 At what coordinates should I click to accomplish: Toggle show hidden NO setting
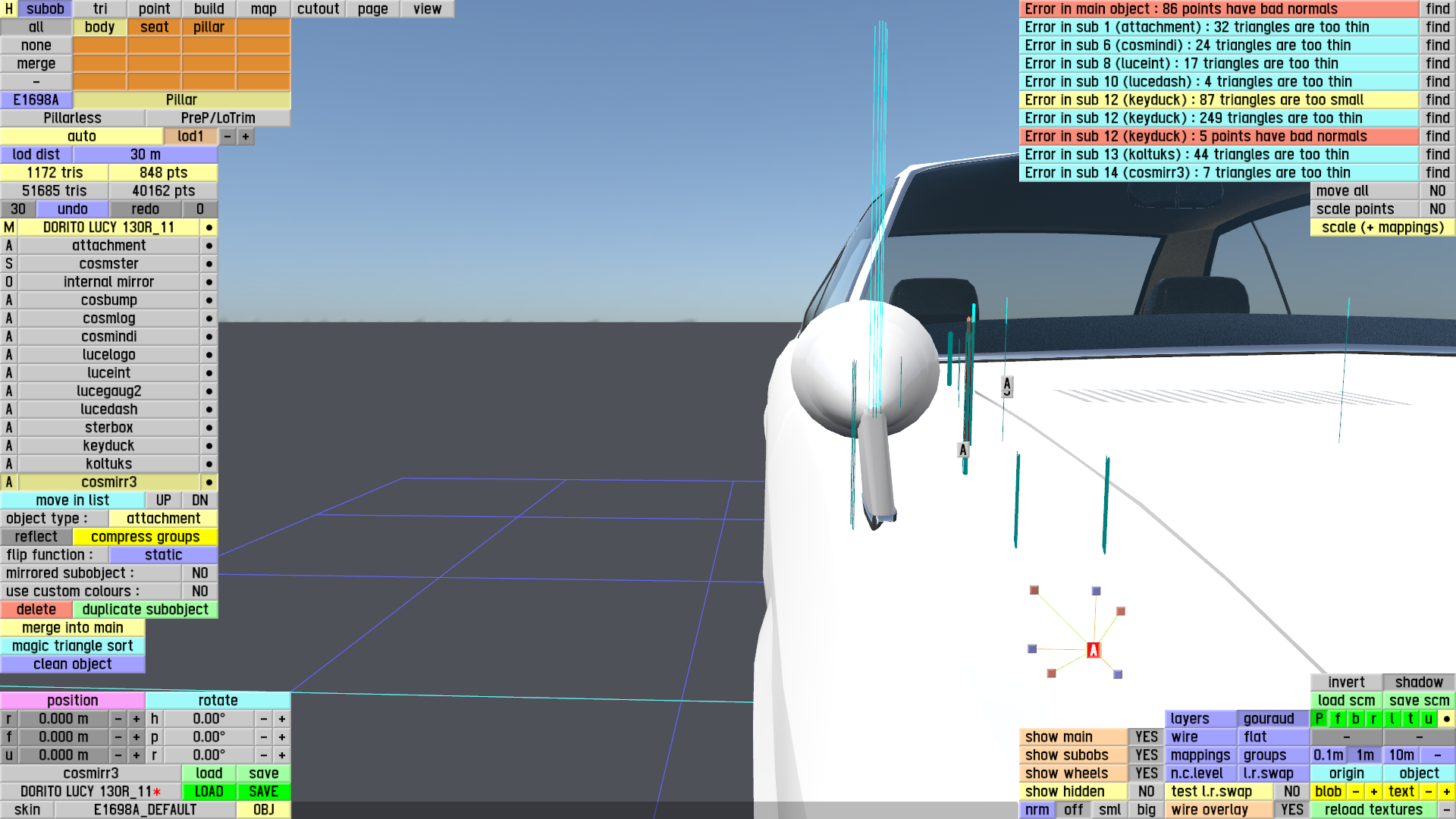(x=1146, y=792)
